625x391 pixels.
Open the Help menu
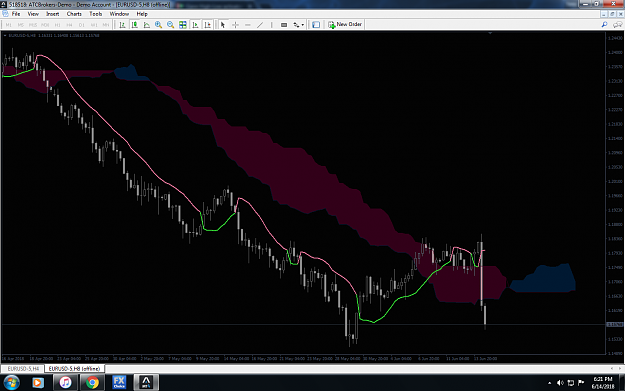tap(142, 14)
